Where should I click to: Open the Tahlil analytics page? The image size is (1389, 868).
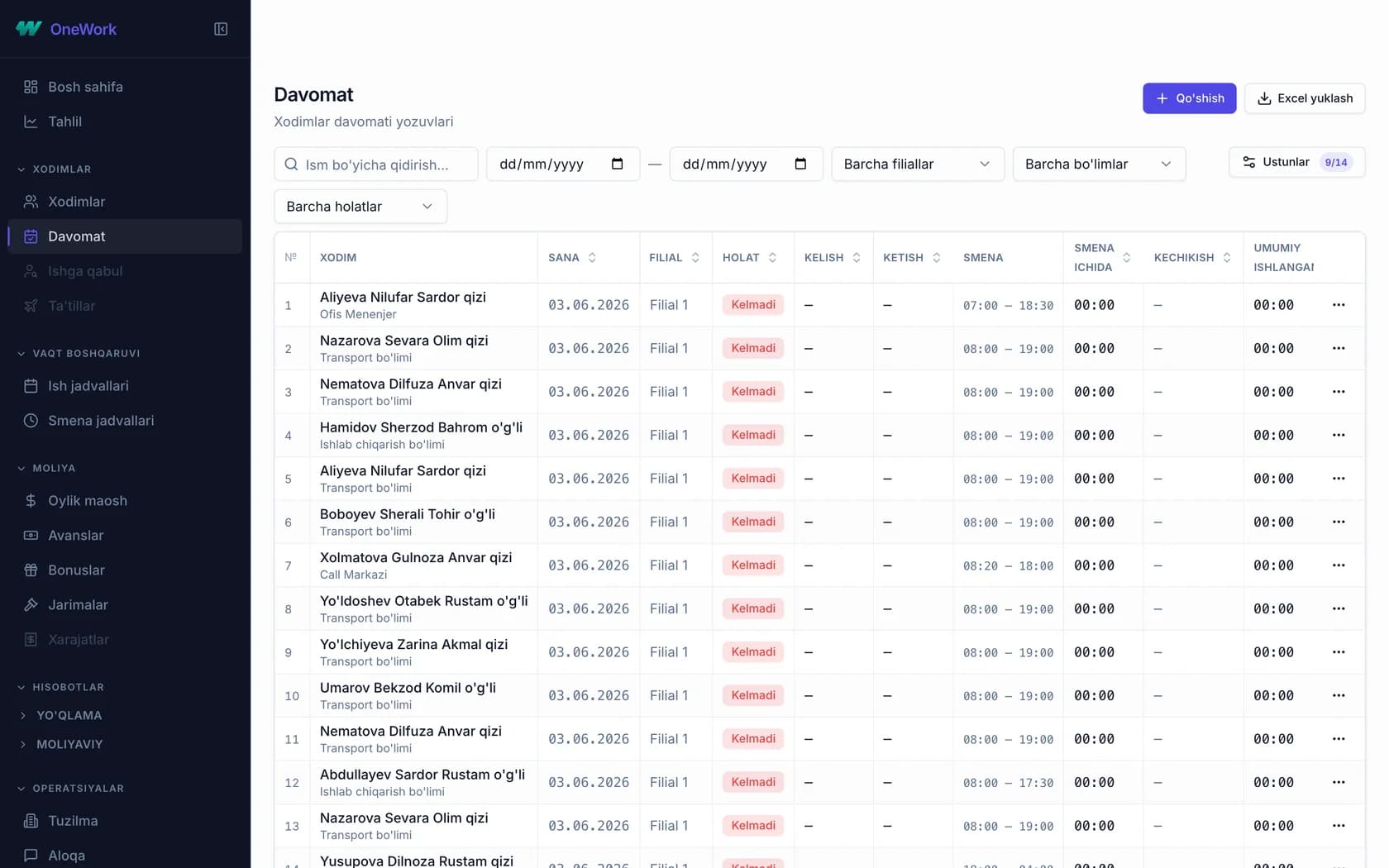[x=125, y=122]
